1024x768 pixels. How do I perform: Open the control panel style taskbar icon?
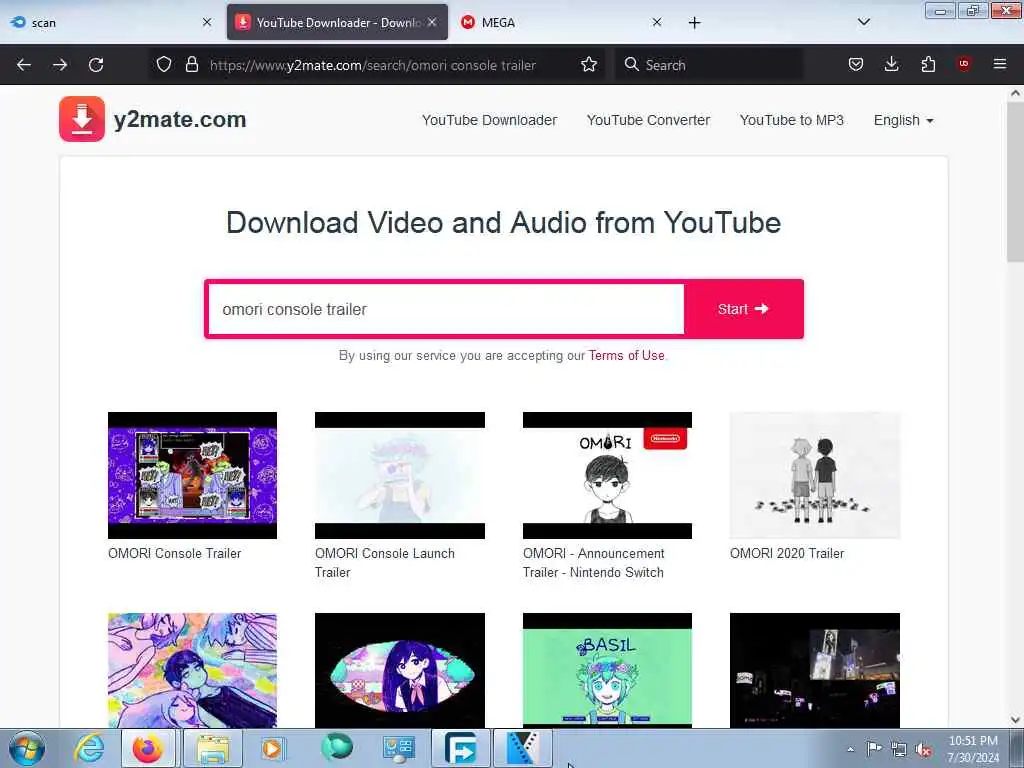(398, 748)
